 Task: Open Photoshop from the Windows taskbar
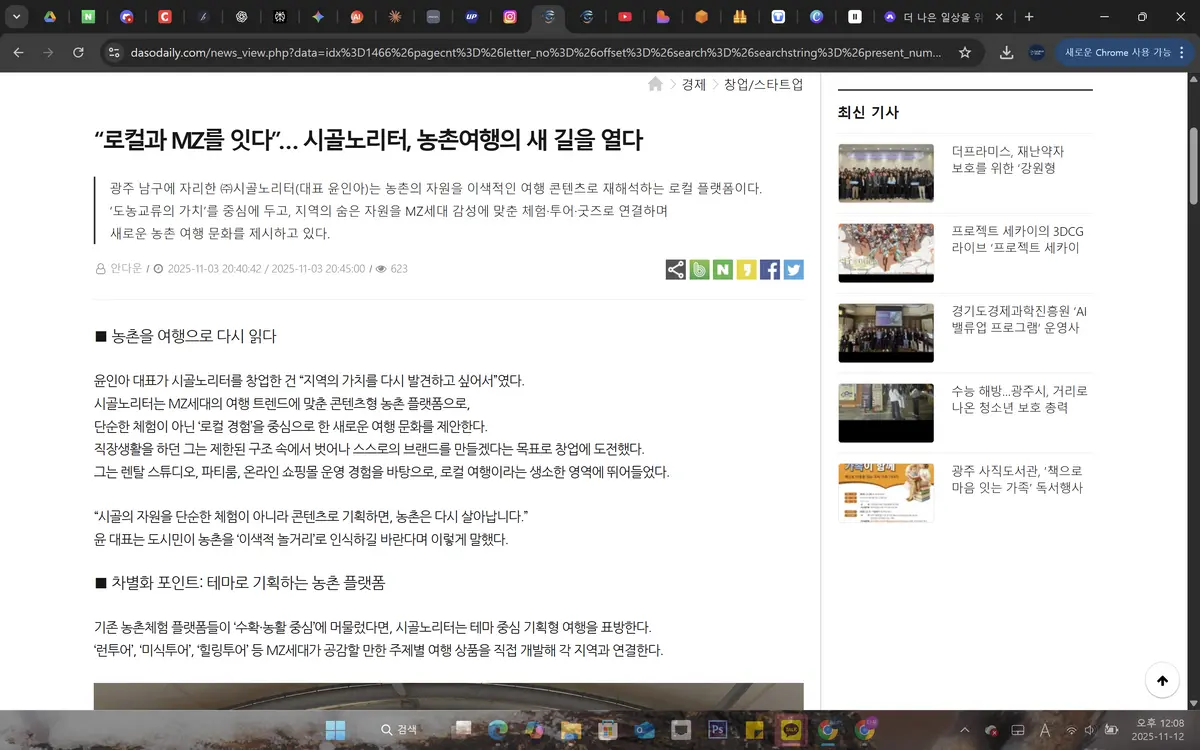717,730
